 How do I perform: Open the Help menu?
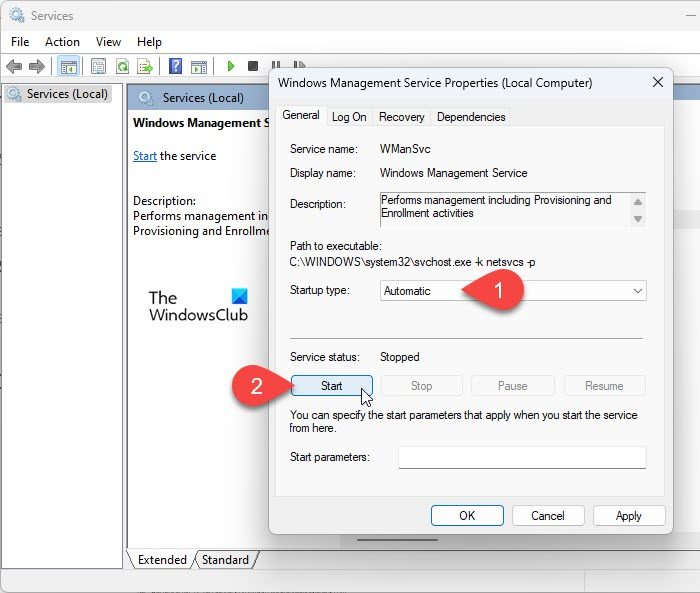click(x=149, y=42)
